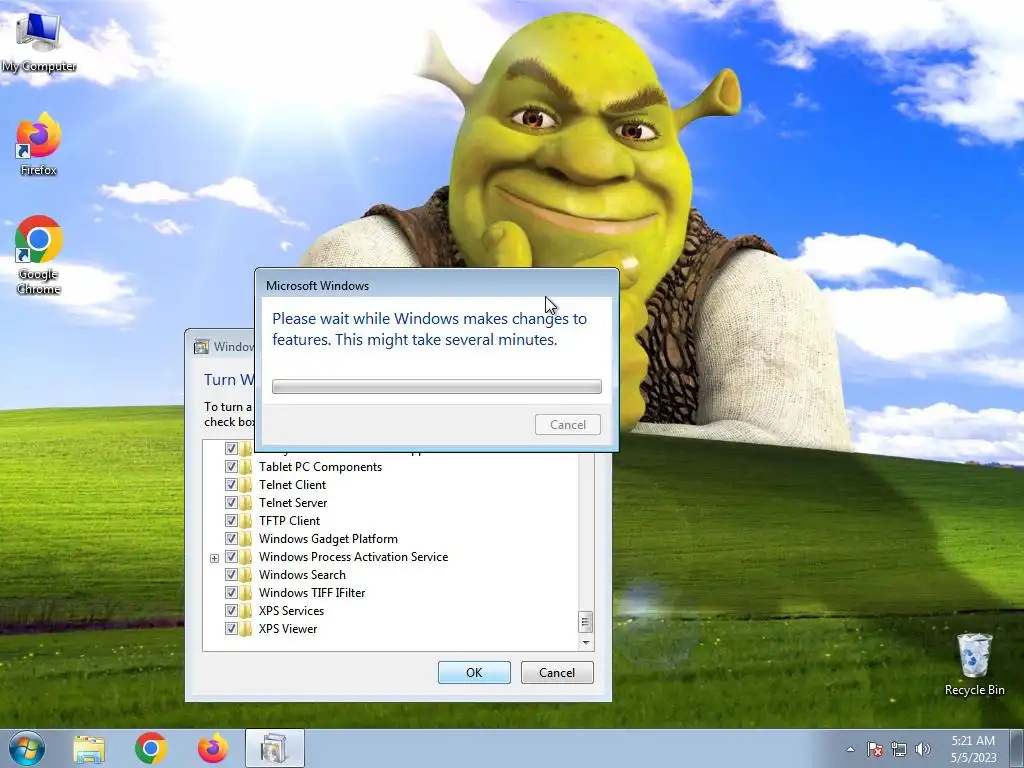The image size is (1024, 768).
Task: Click the Windows Gadget Platform folder icon
Action: (246, 539)
